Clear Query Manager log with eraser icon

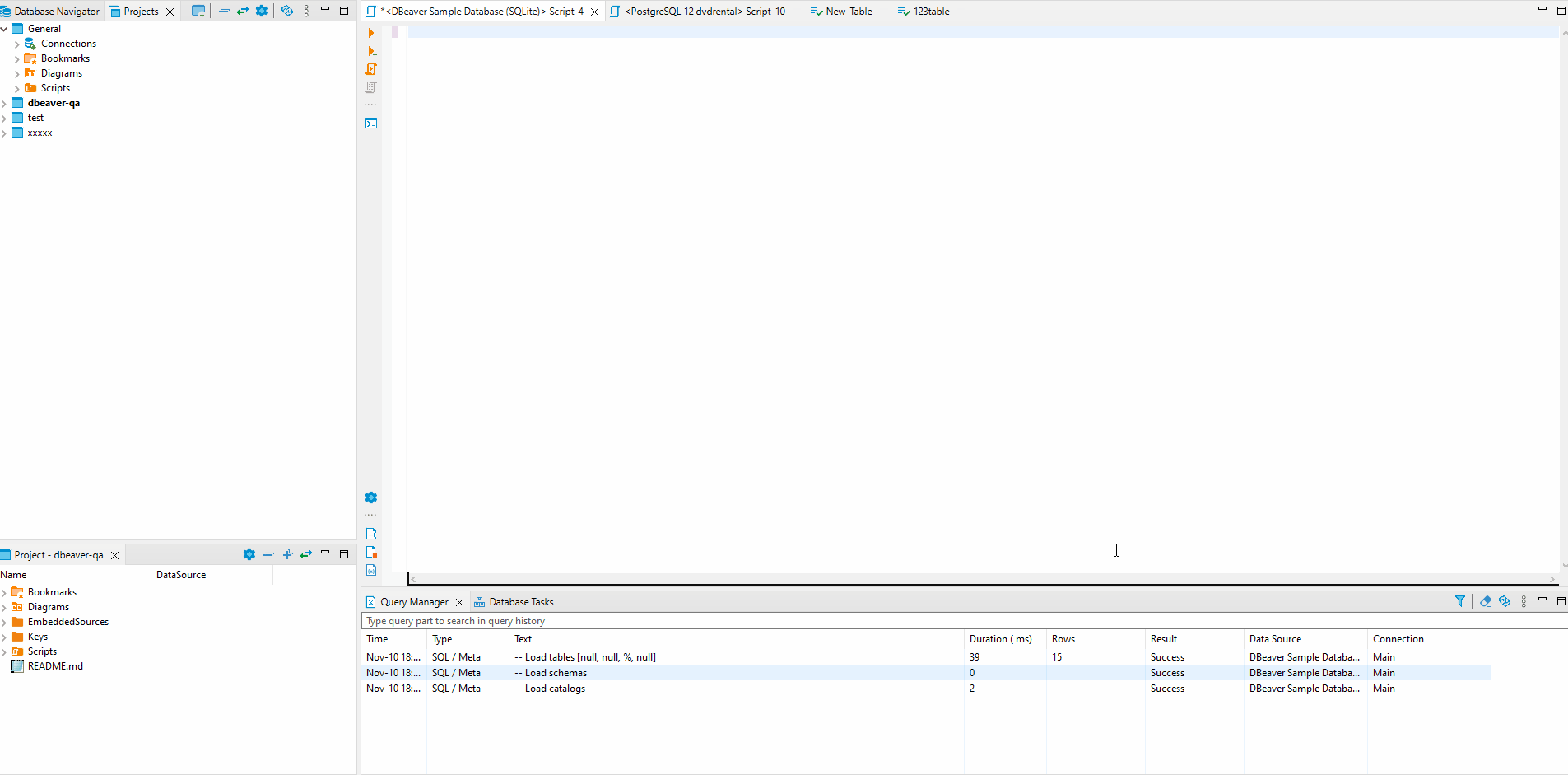coord(1486,601)
